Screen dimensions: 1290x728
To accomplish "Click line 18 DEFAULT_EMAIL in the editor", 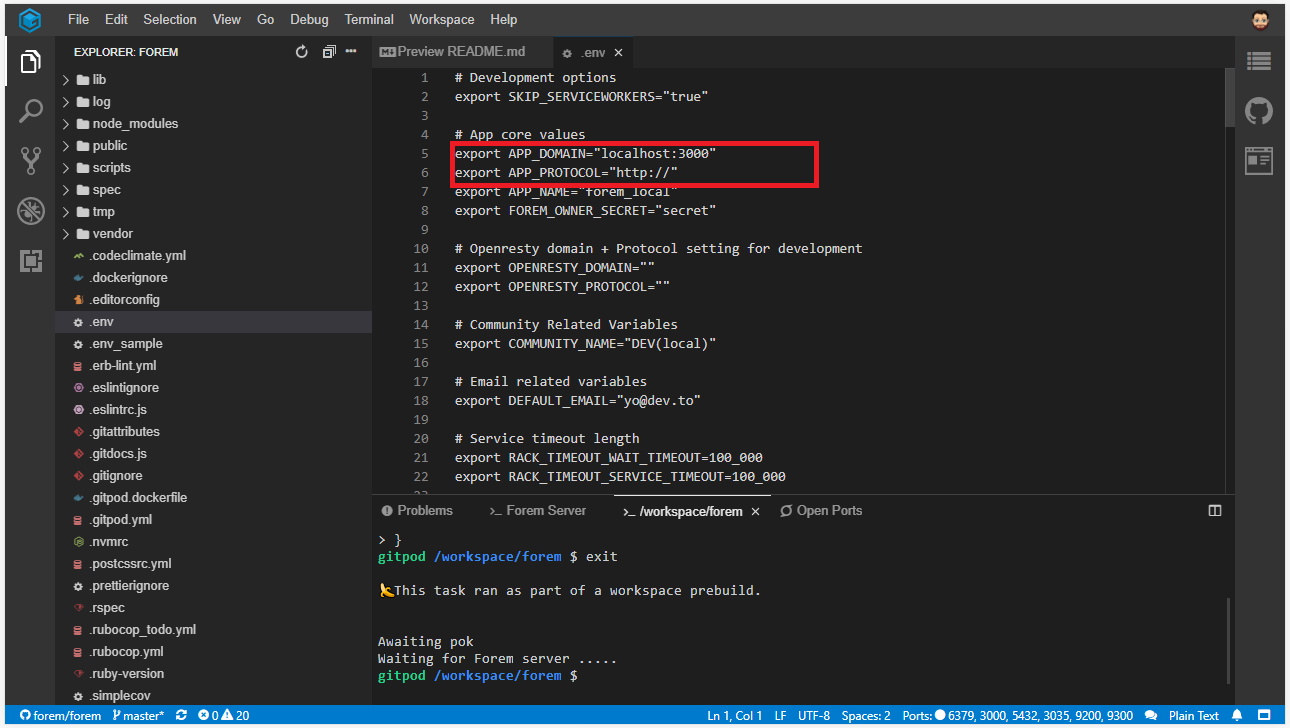I will pos(577,401).
